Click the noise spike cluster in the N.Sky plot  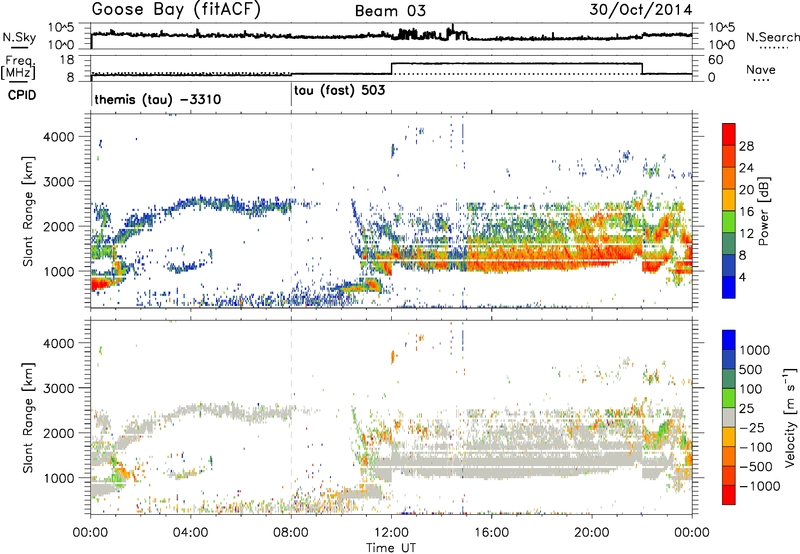pyautogui.click(x=429, y=34)
